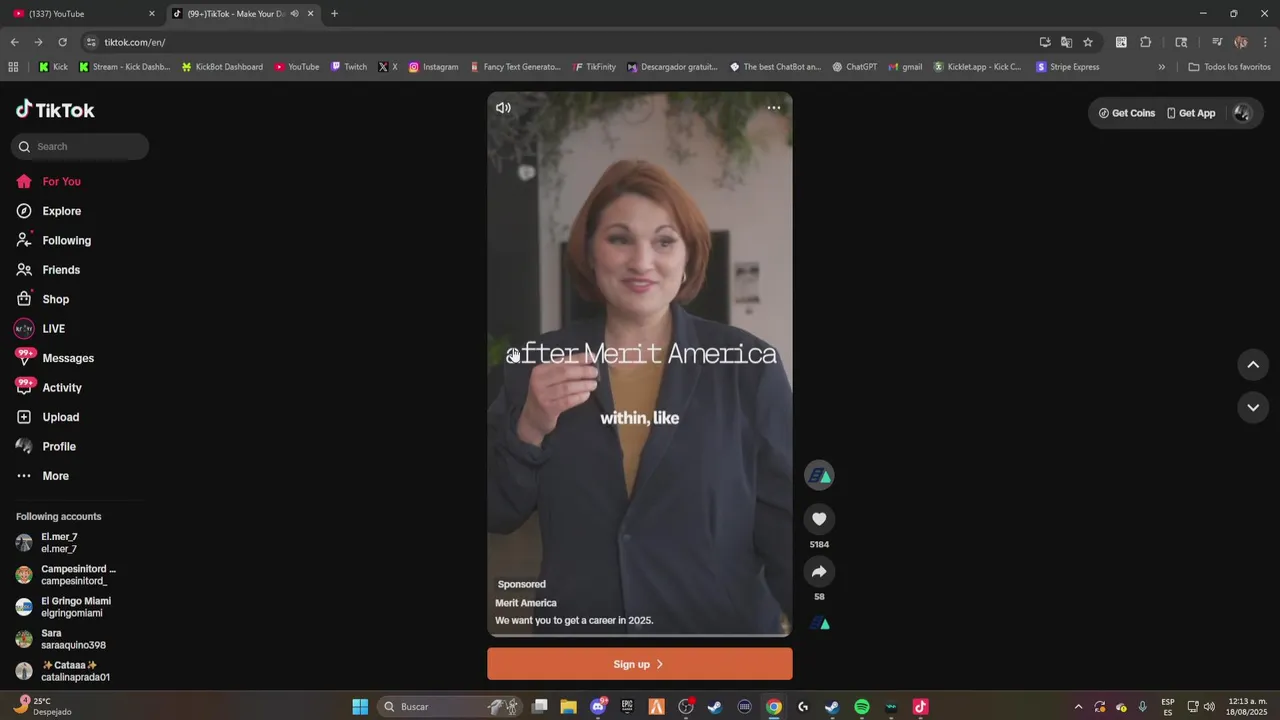Share the video using arrow icon
The image size is (1280, 720).
pos(819,571)
